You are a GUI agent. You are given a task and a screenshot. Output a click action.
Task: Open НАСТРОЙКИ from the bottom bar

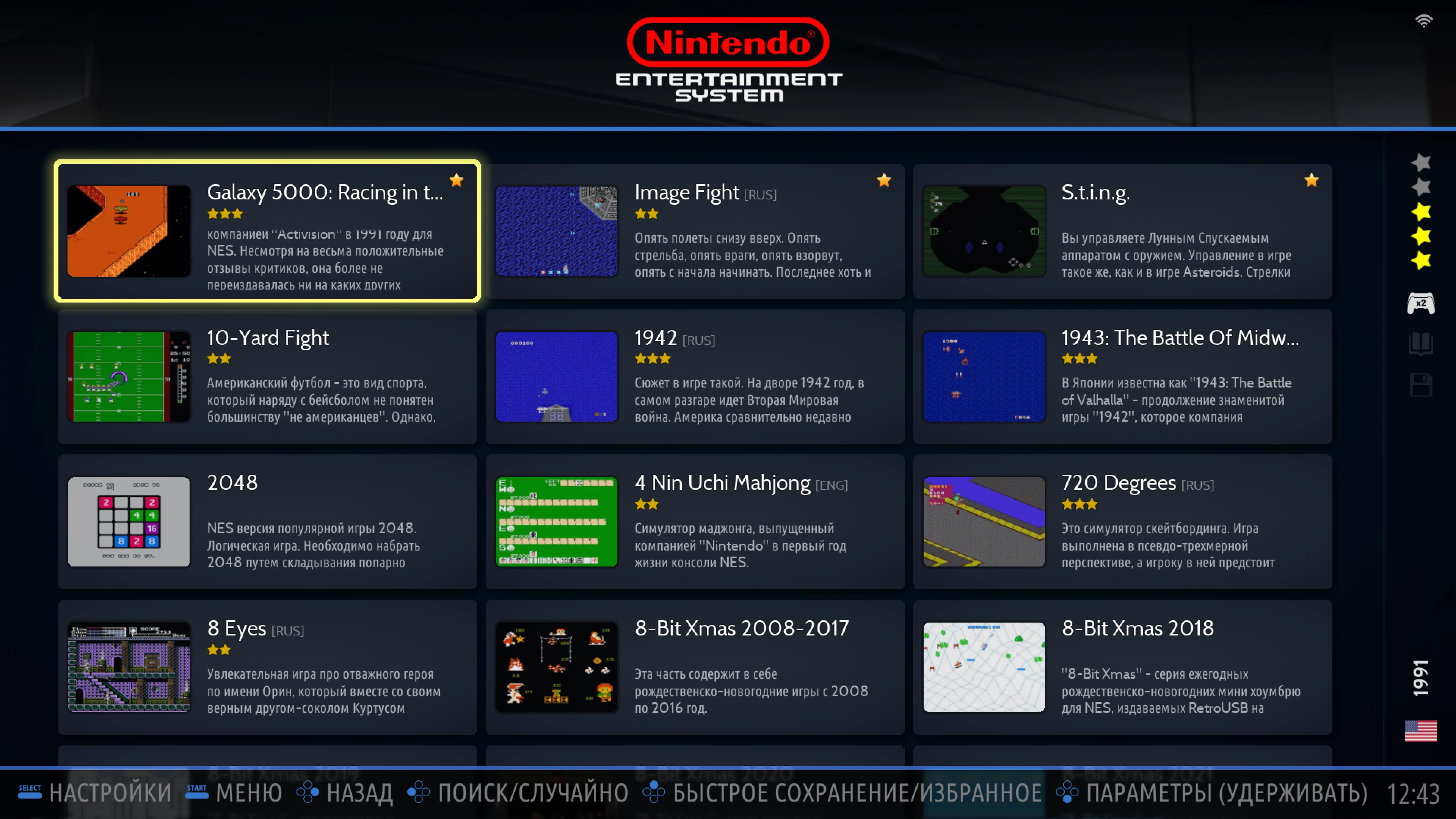click(x=110, y=792)
